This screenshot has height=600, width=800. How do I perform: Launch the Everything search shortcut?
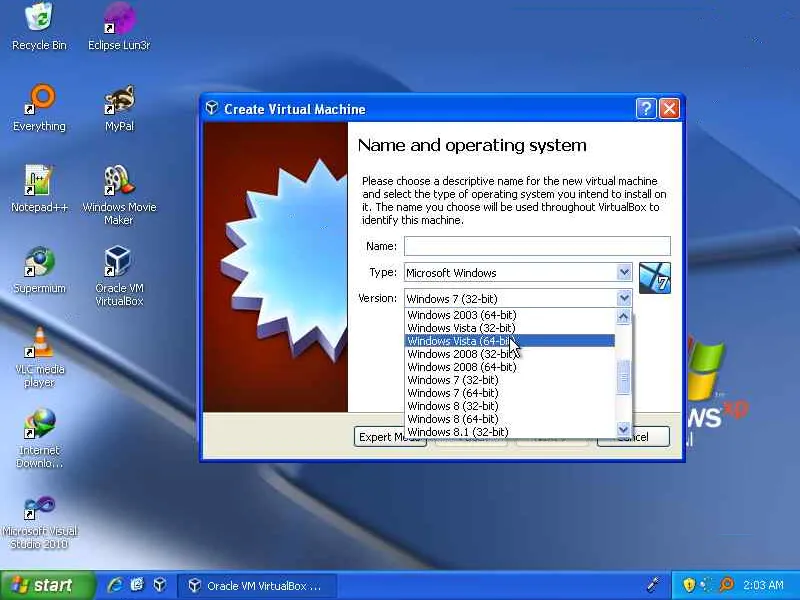tap(39, 108)
